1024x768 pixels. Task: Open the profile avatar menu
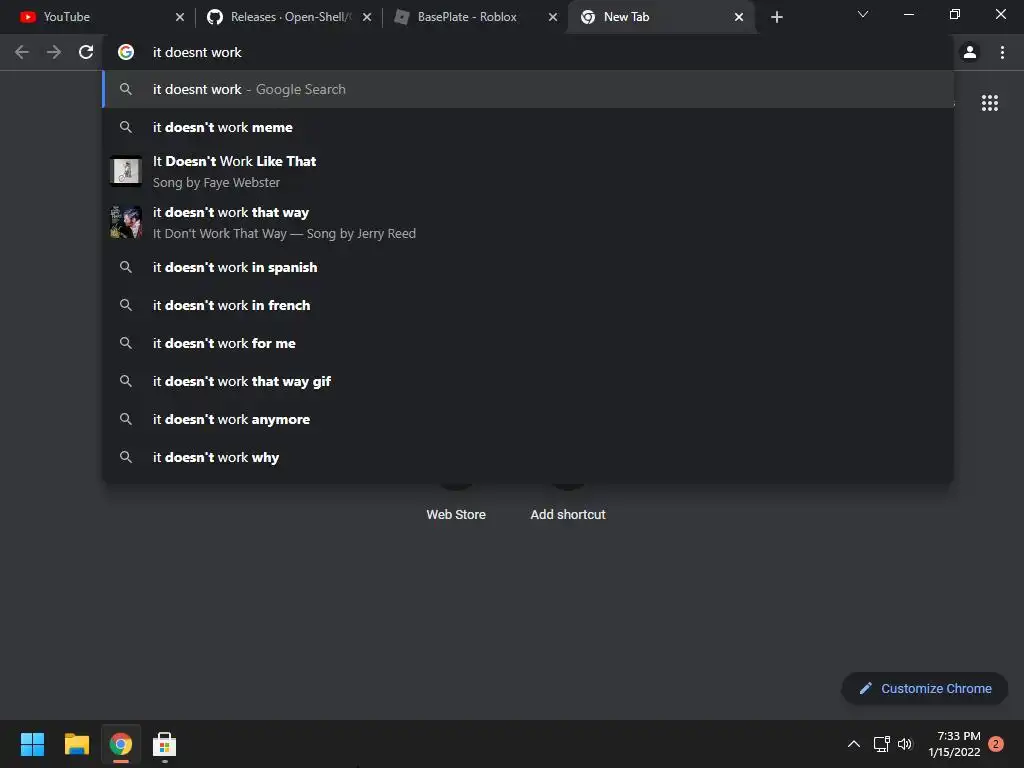tap(970, 52)
